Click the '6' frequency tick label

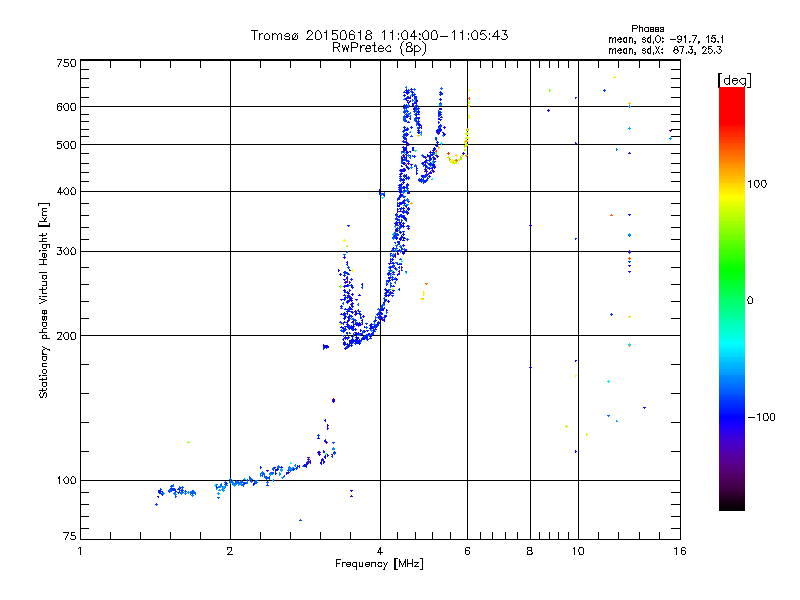[x=467, y=551]
